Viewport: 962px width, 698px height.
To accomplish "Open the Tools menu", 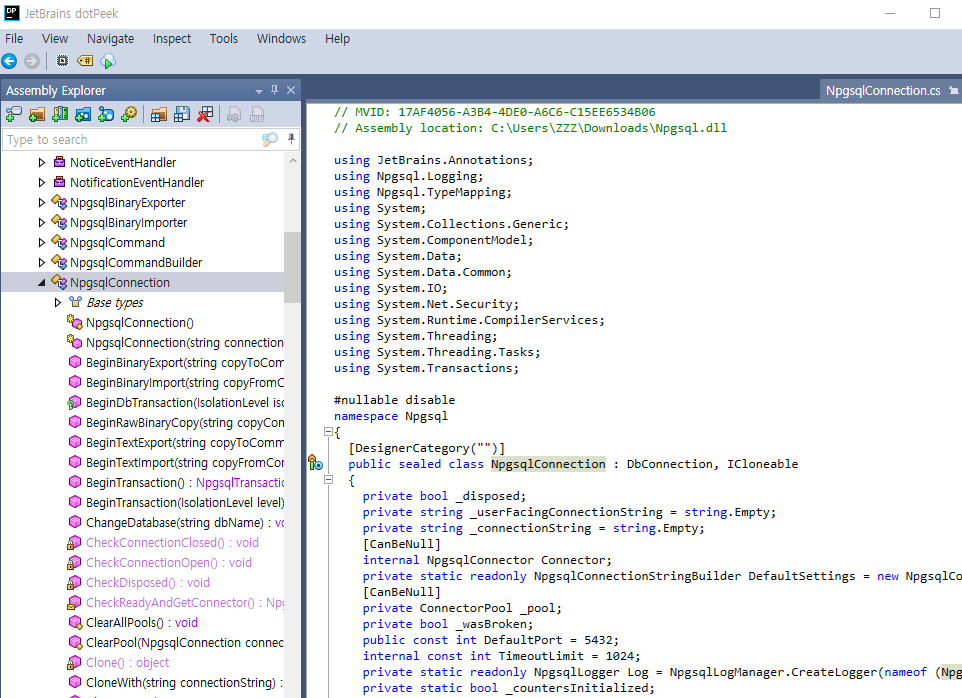I will [x=224, y=39].
